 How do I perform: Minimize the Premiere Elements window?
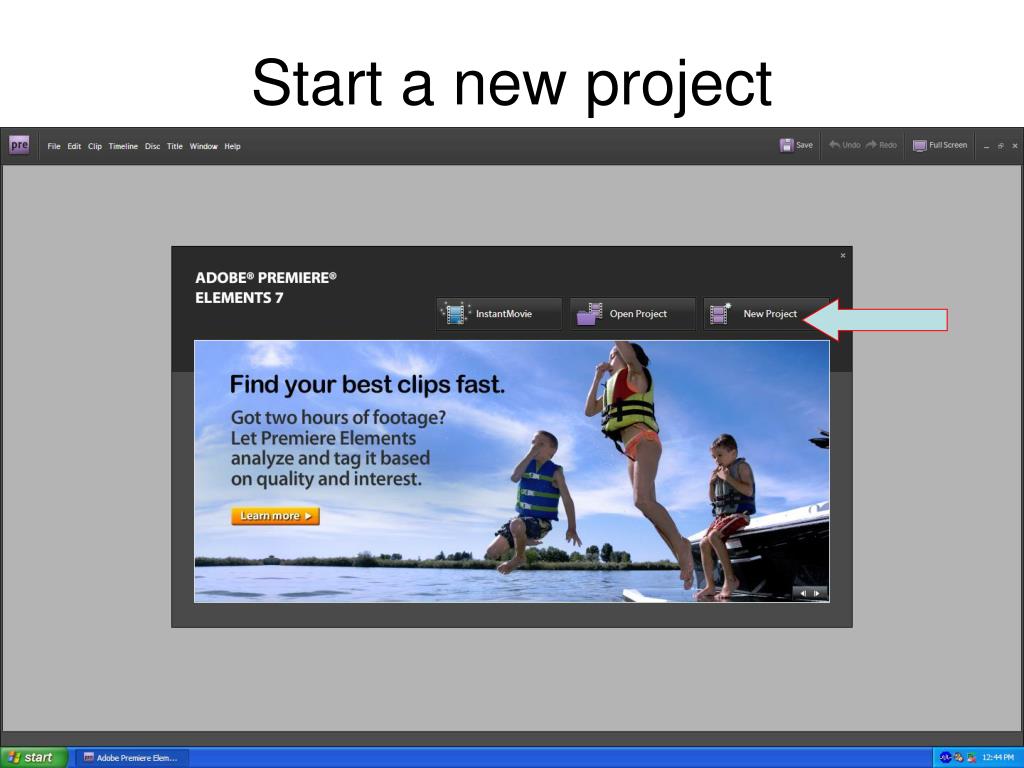pyautogui.click(x=986, y=146)
